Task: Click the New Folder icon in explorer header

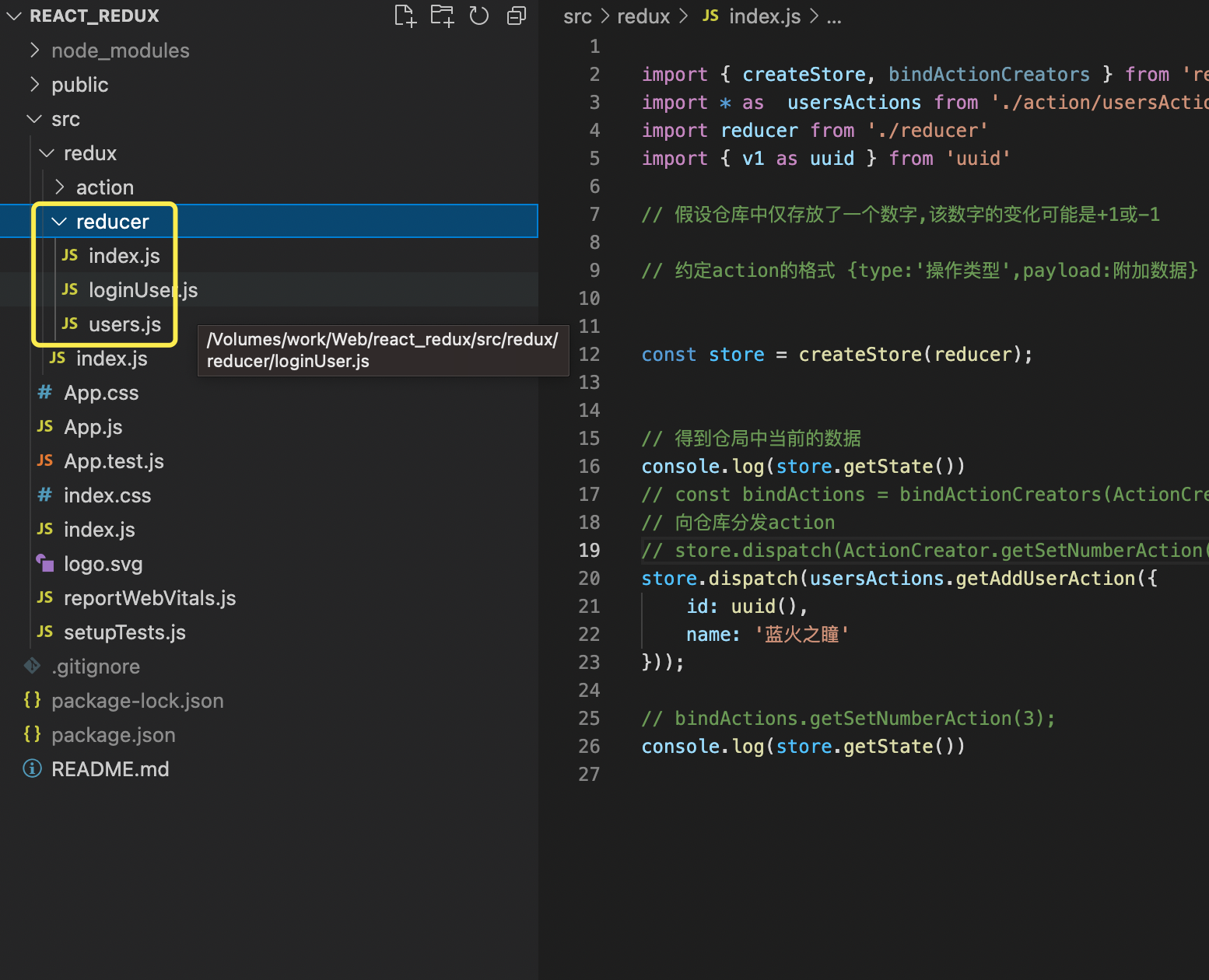Action: (442, 16)
